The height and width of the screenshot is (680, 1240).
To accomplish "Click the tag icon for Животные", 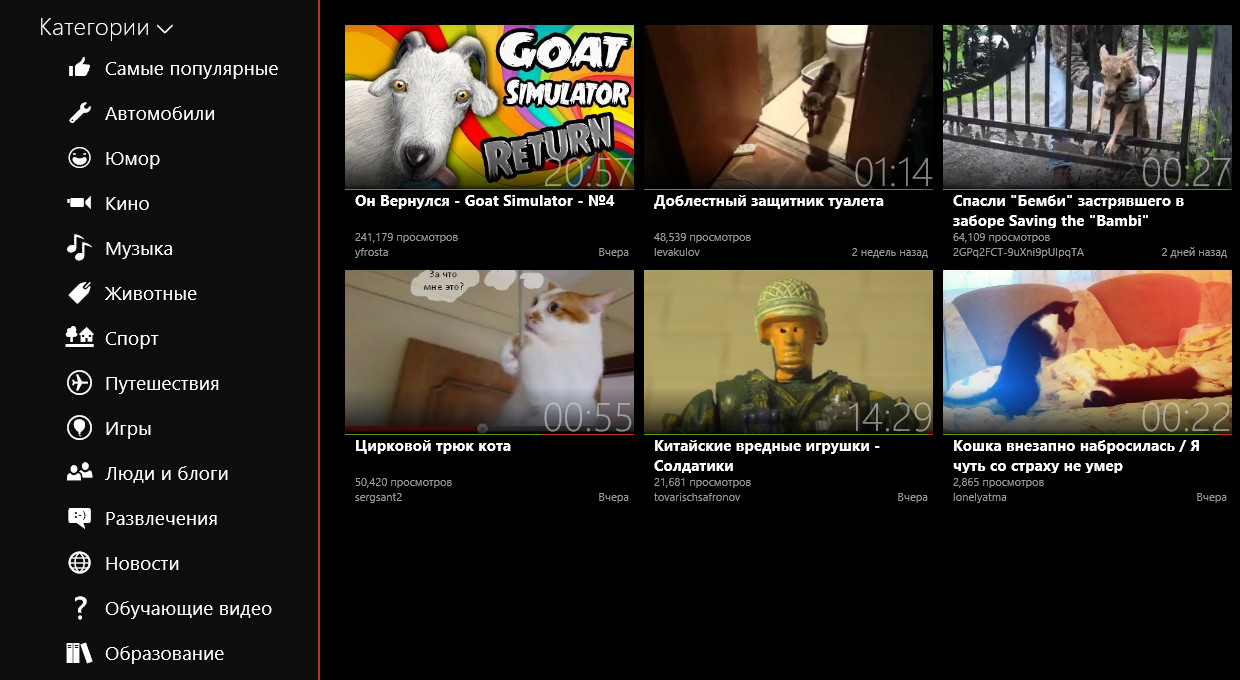I will (79, 293).
